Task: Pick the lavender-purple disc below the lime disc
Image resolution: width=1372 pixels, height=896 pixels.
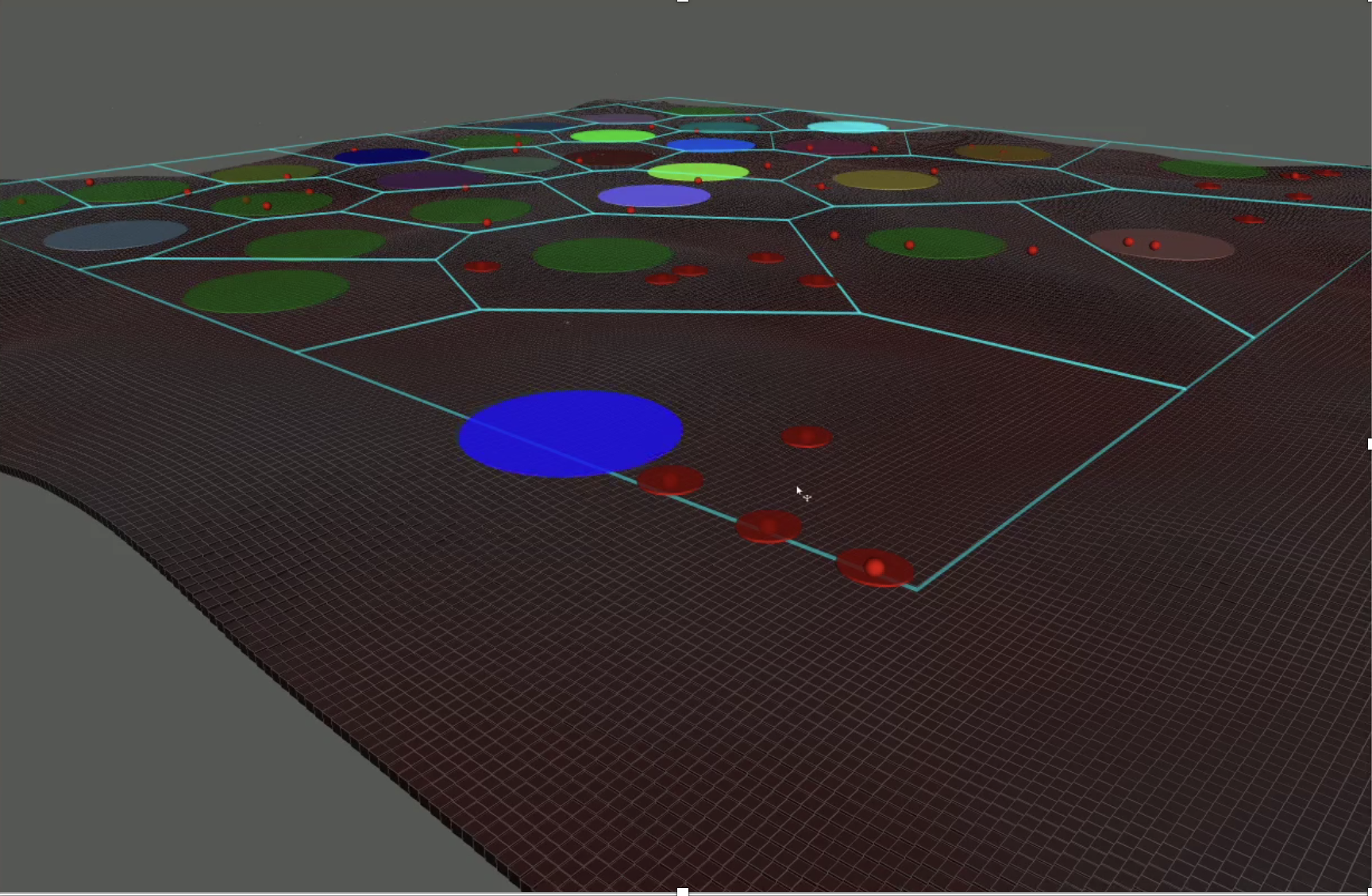Action: pos(653,195)
